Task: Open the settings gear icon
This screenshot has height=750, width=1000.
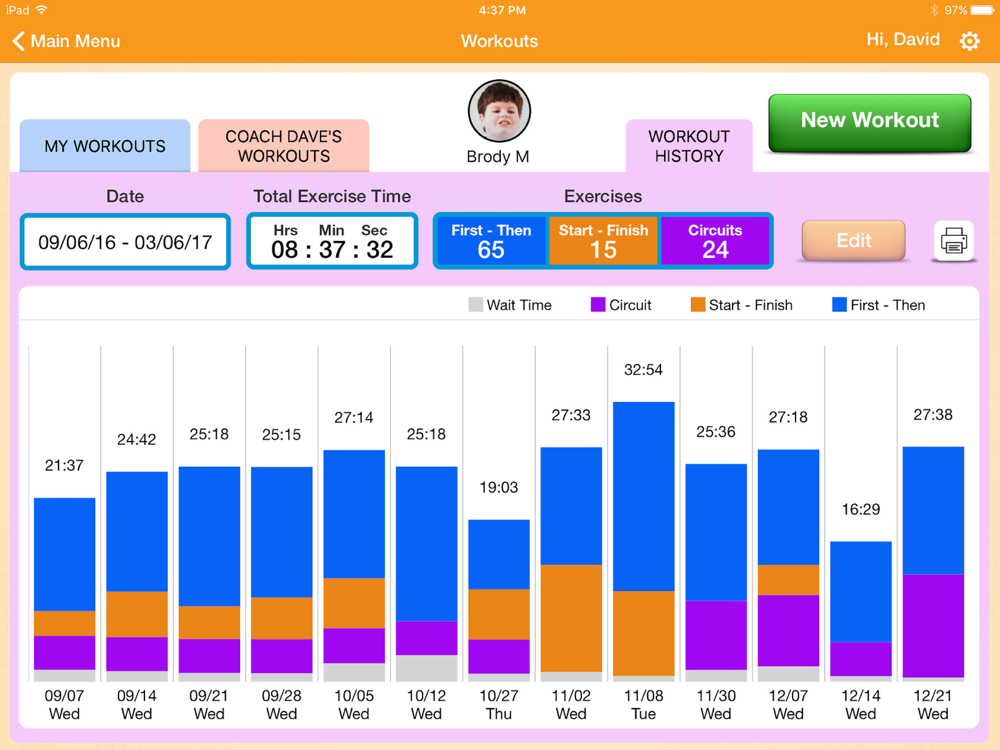Action: tap(969, 41)
